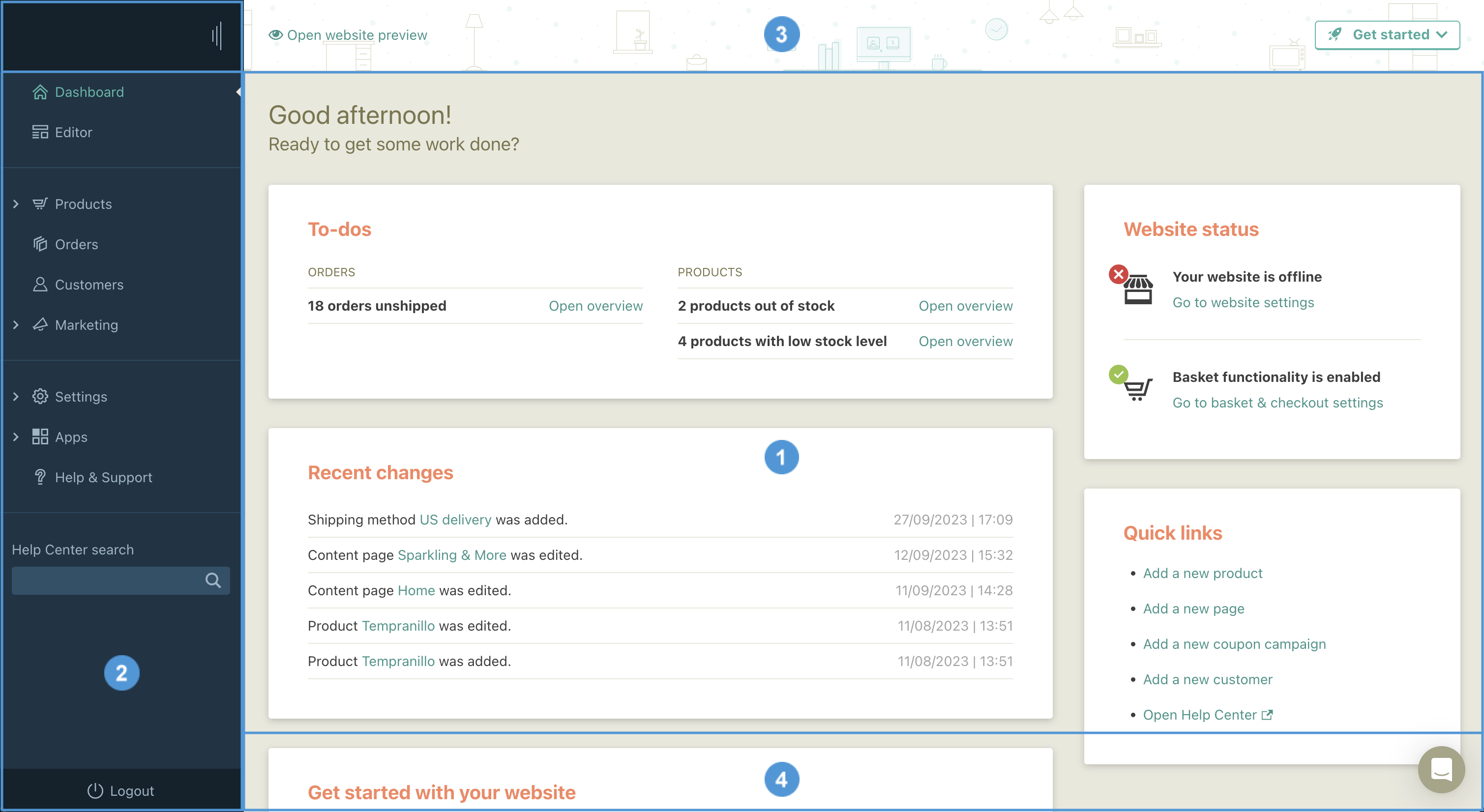The height and width of the screenshot is (812, 1484).
Task: Open Tempranillo link in the 'was edited' row
Action: [398, 626]
